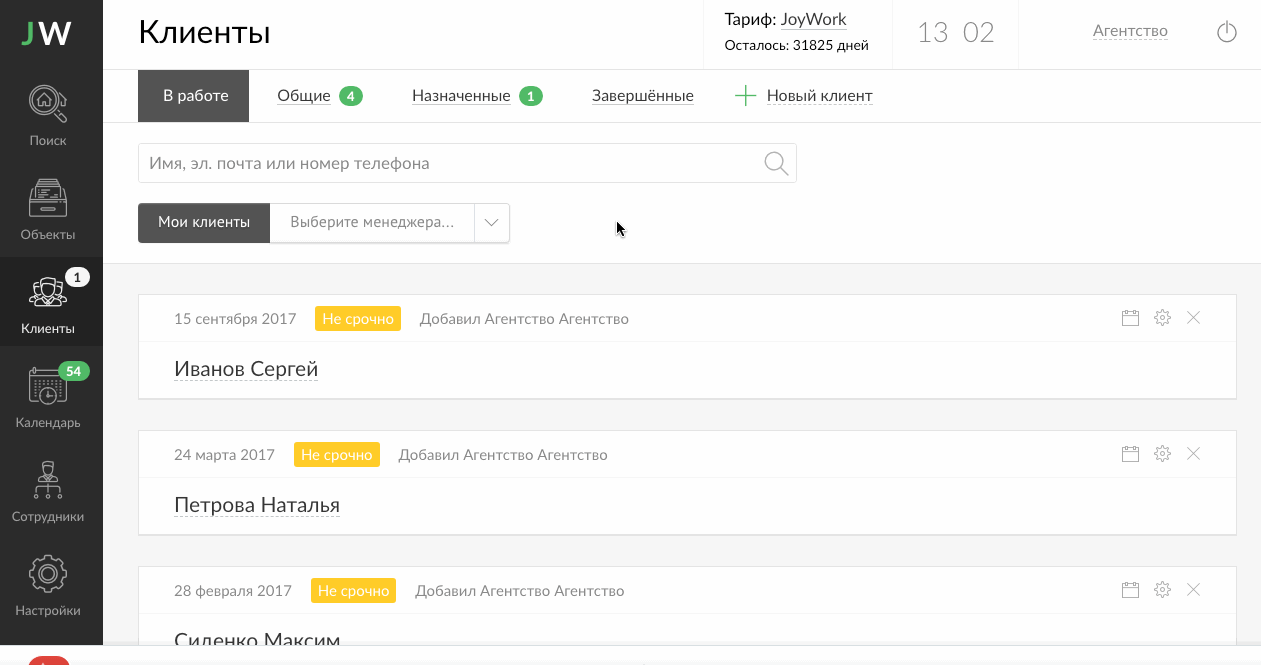Viewport: 1261px width, 665px height.
Task: Open Настройки gear in sidebar
Action: 48,585
